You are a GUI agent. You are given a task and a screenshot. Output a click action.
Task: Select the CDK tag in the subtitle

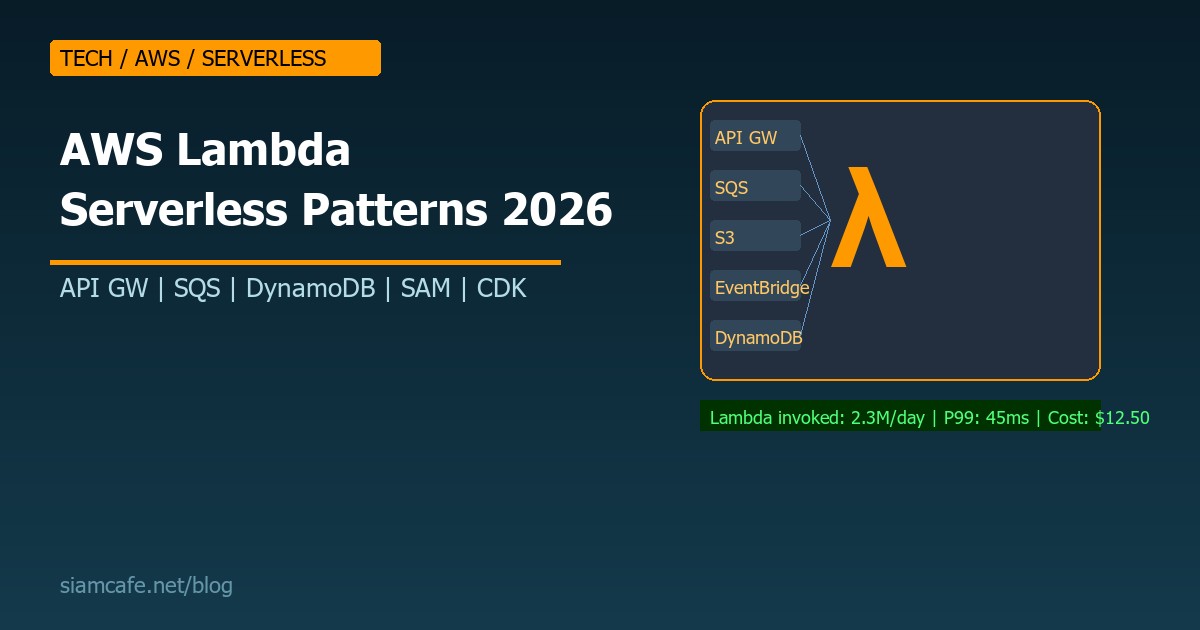(x=503, y=289)
